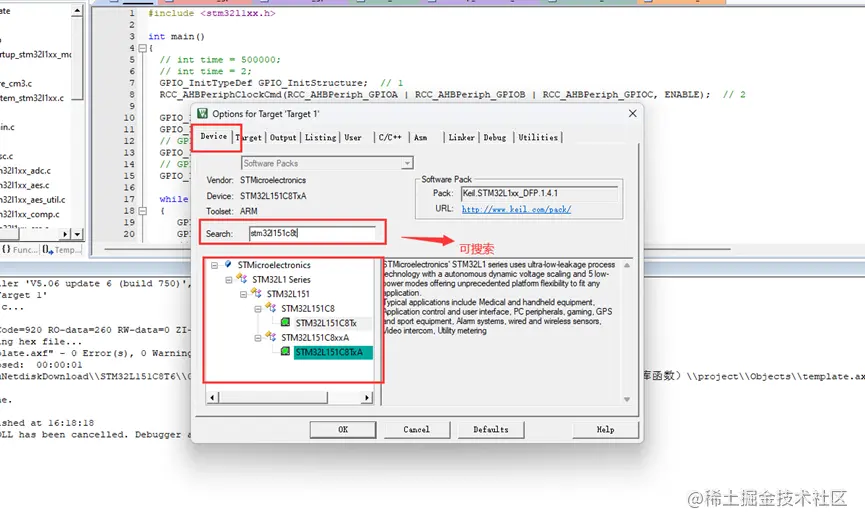865x526 pixels.
Task: Click the device tree scroll-right arrow
Action: point(367,397)
